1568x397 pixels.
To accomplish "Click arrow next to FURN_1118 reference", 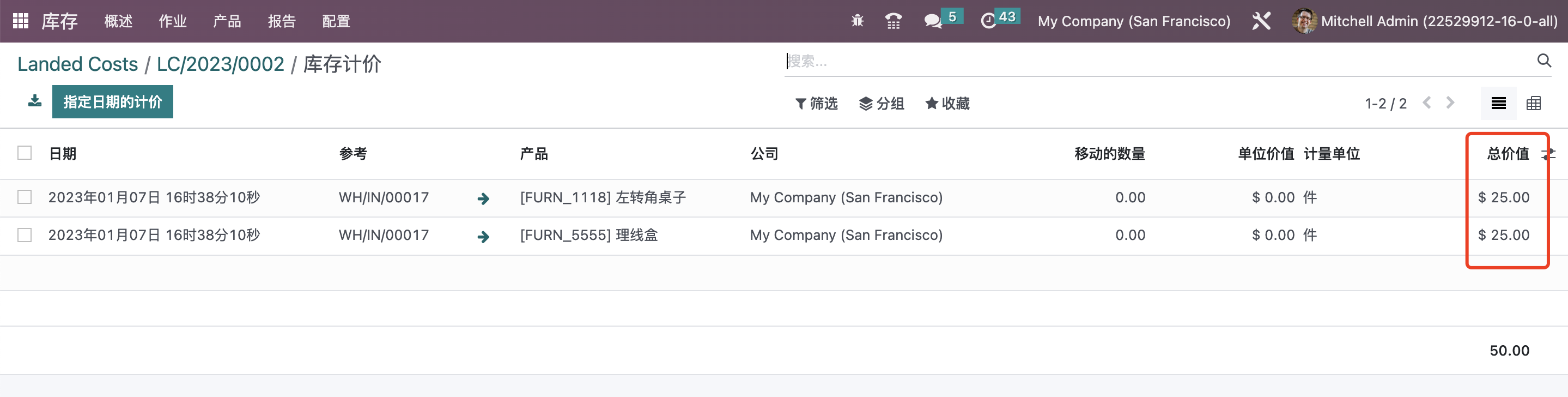I will 483,198.
